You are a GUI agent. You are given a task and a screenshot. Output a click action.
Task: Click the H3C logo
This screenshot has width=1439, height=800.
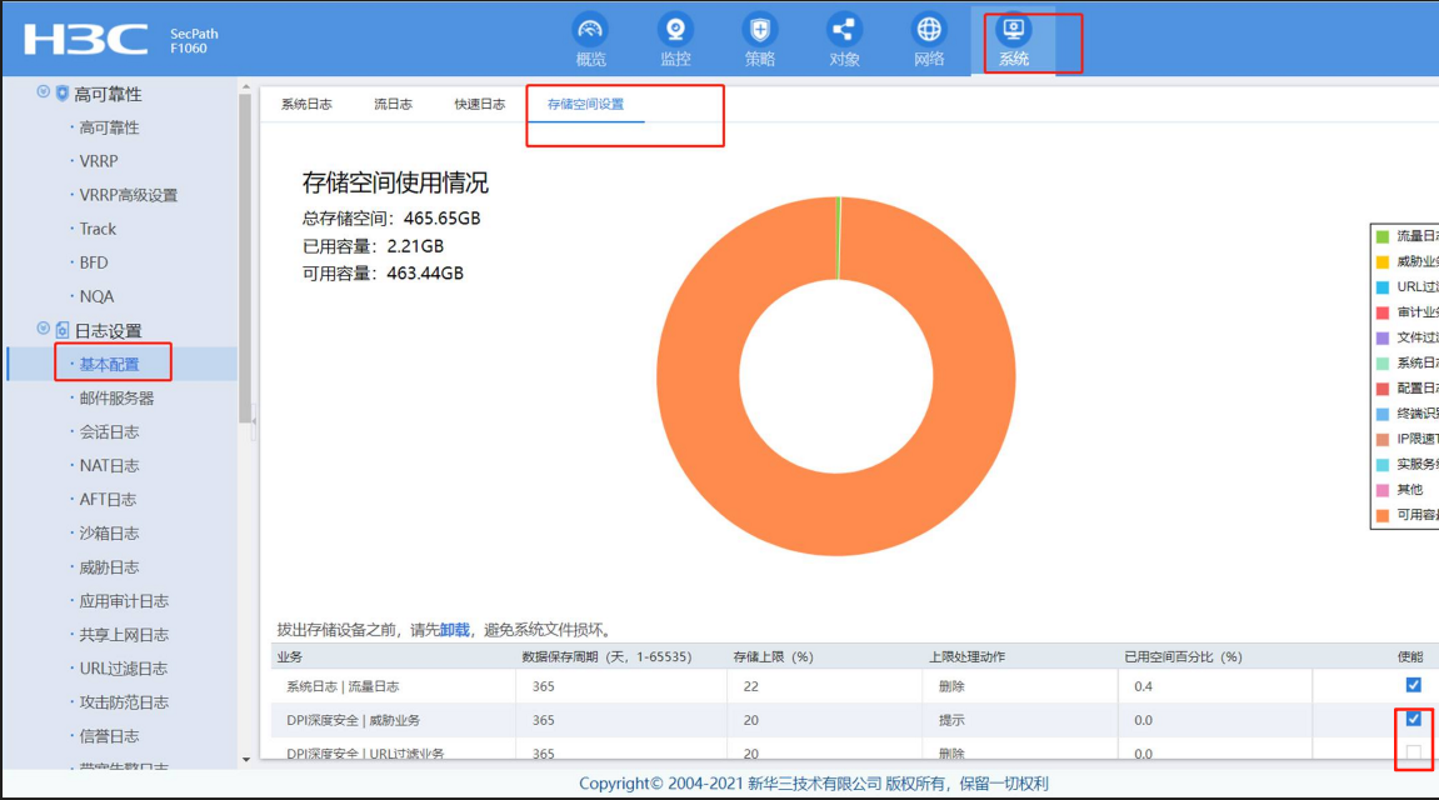(86, 40)
